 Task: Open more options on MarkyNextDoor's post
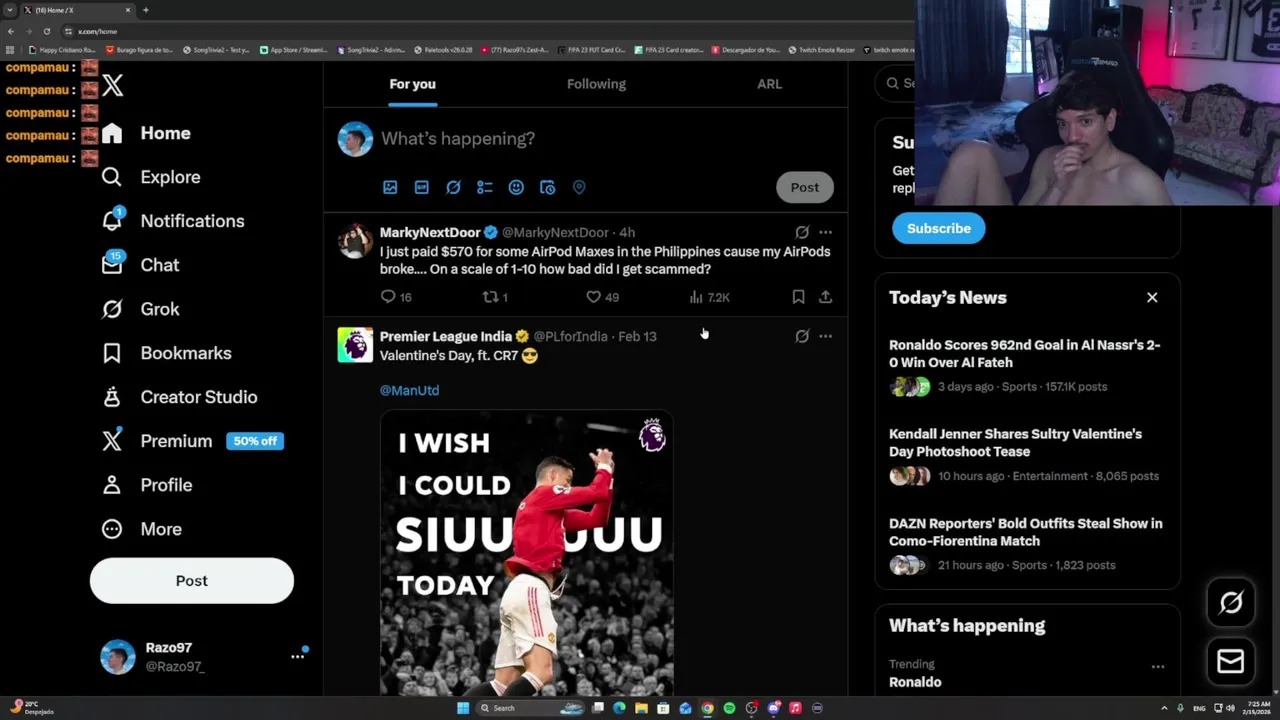coord(825,232)
